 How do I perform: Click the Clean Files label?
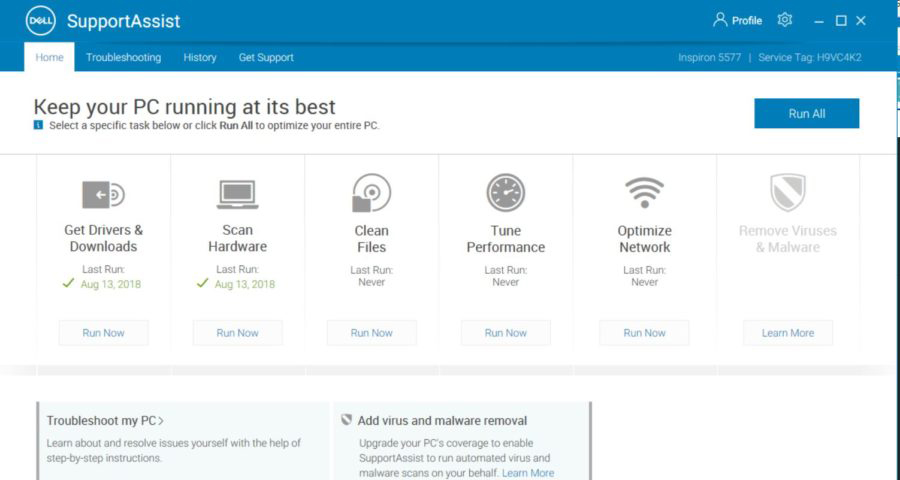point(371,239)
